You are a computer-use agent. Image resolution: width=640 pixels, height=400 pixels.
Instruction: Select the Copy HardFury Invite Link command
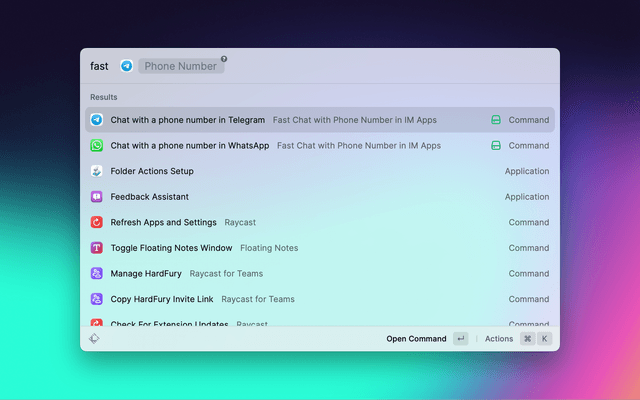[x=164, y=299]
